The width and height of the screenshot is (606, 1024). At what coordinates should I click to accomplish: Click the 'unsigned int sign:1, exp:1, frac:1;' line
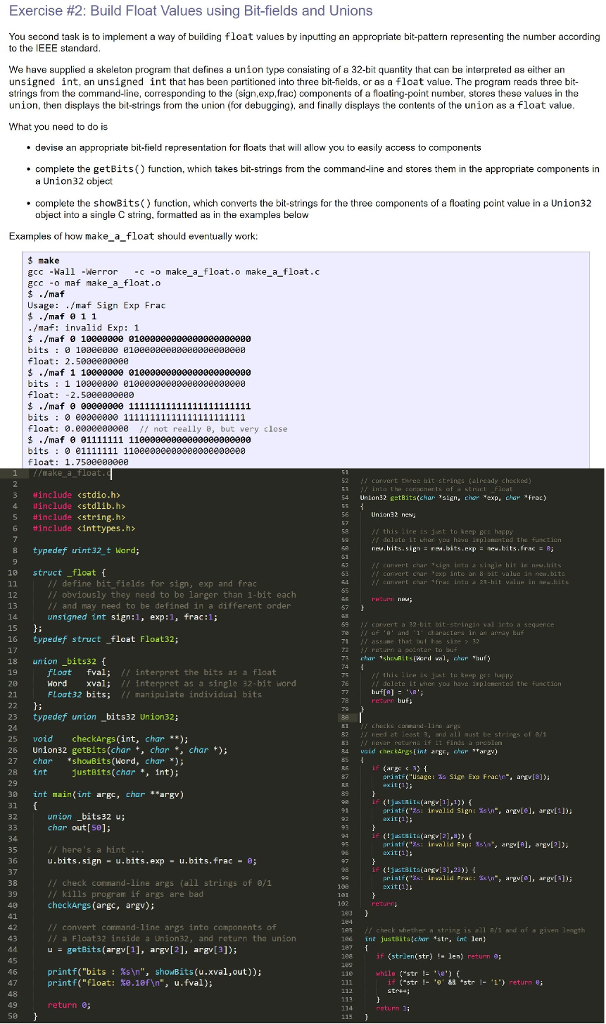point(133,617)
